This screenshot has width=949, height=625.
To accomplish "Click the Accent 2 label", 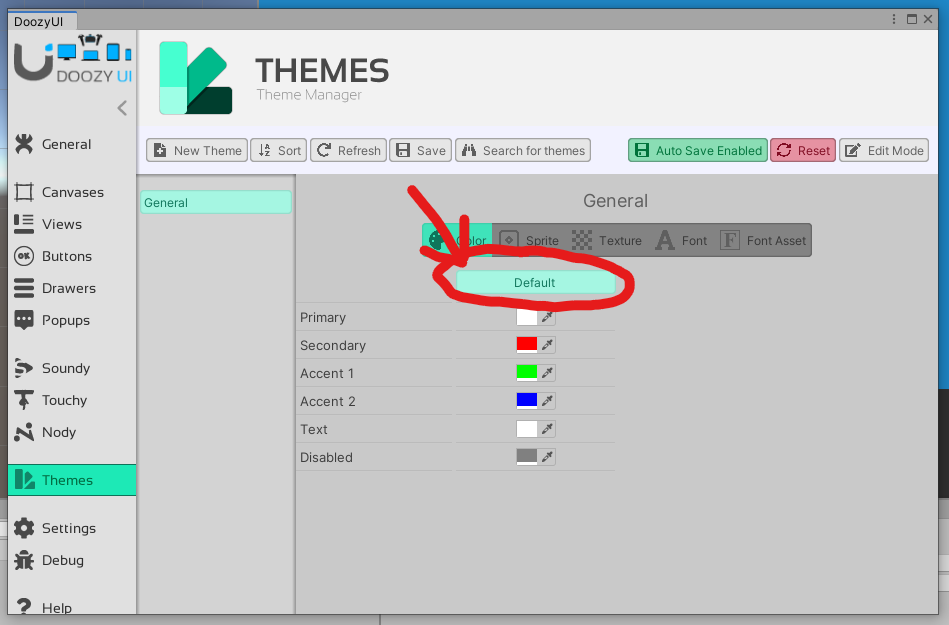I will [x=327, y=401].
